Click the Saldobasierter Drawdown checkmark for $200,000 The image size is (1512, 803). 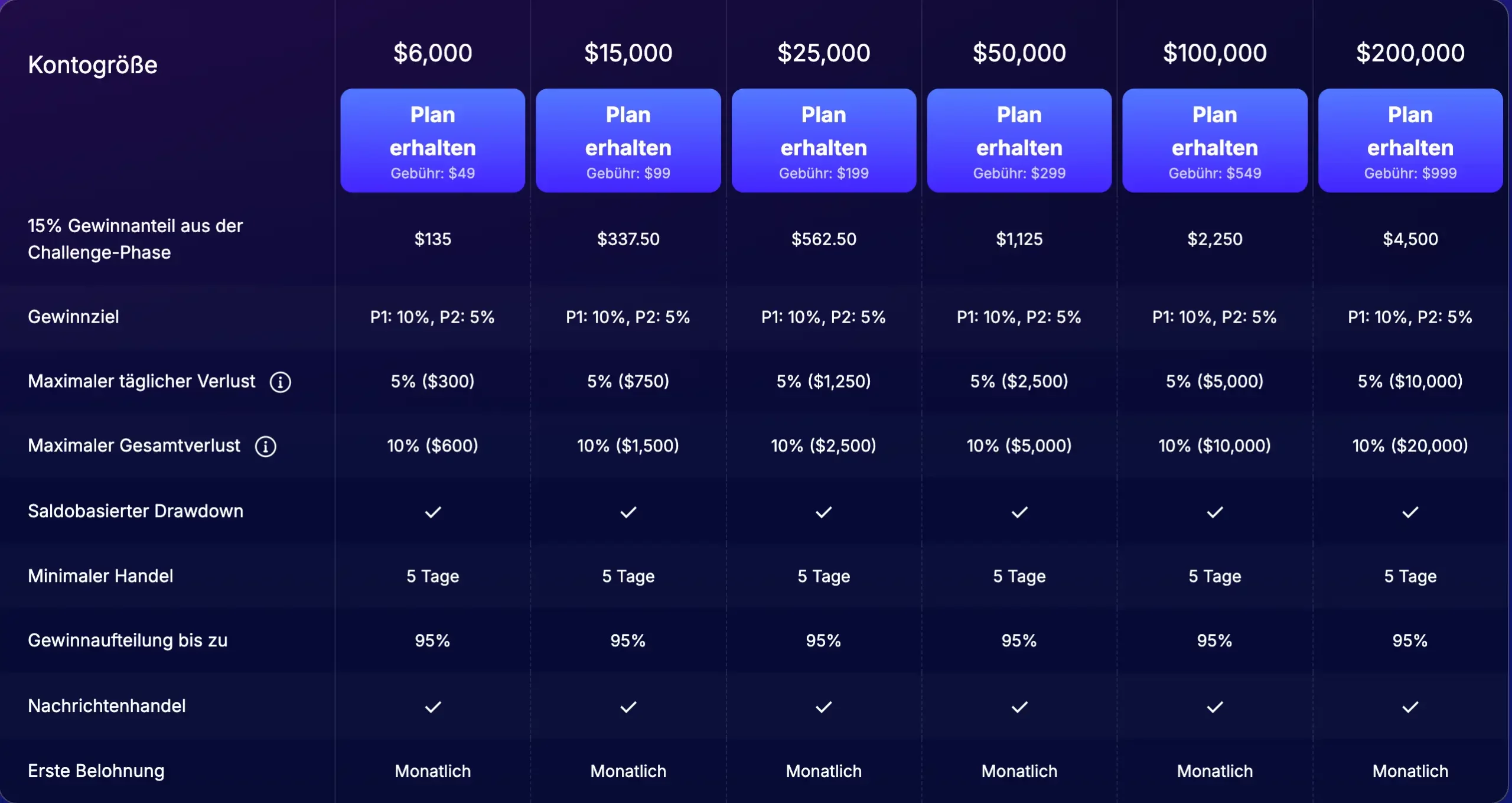[1410, 512]
